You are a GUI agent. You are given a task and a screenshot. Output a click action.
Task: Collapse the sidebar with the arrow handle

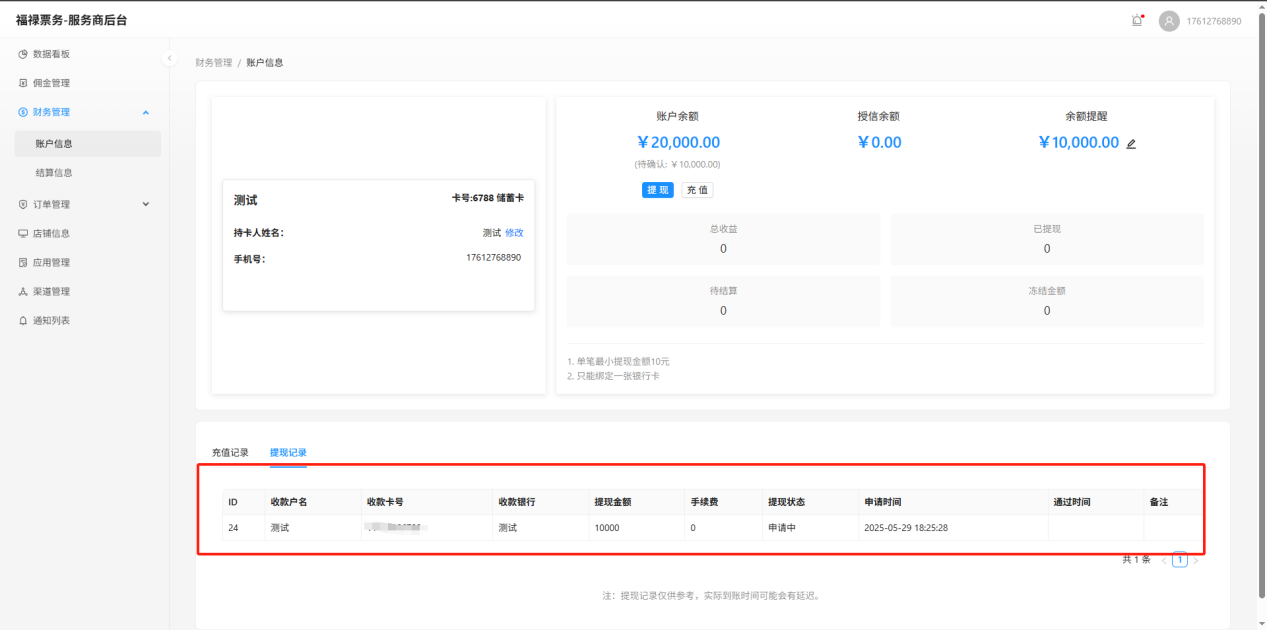click(170, 58)
